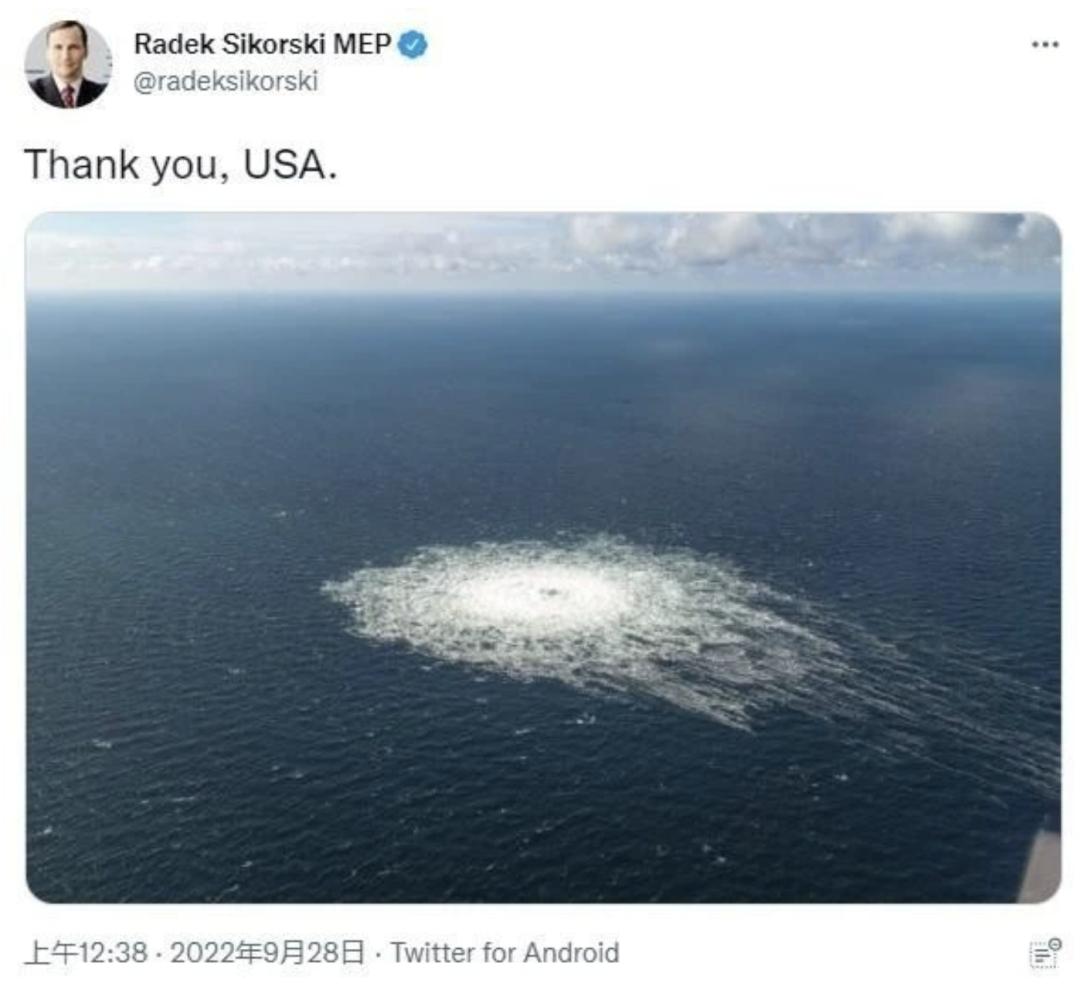Click the horizon line in the sea photo
Image resolution: width=1080 pixels, height=986 pixels.
pyautogui.click(x=543, y=294)
